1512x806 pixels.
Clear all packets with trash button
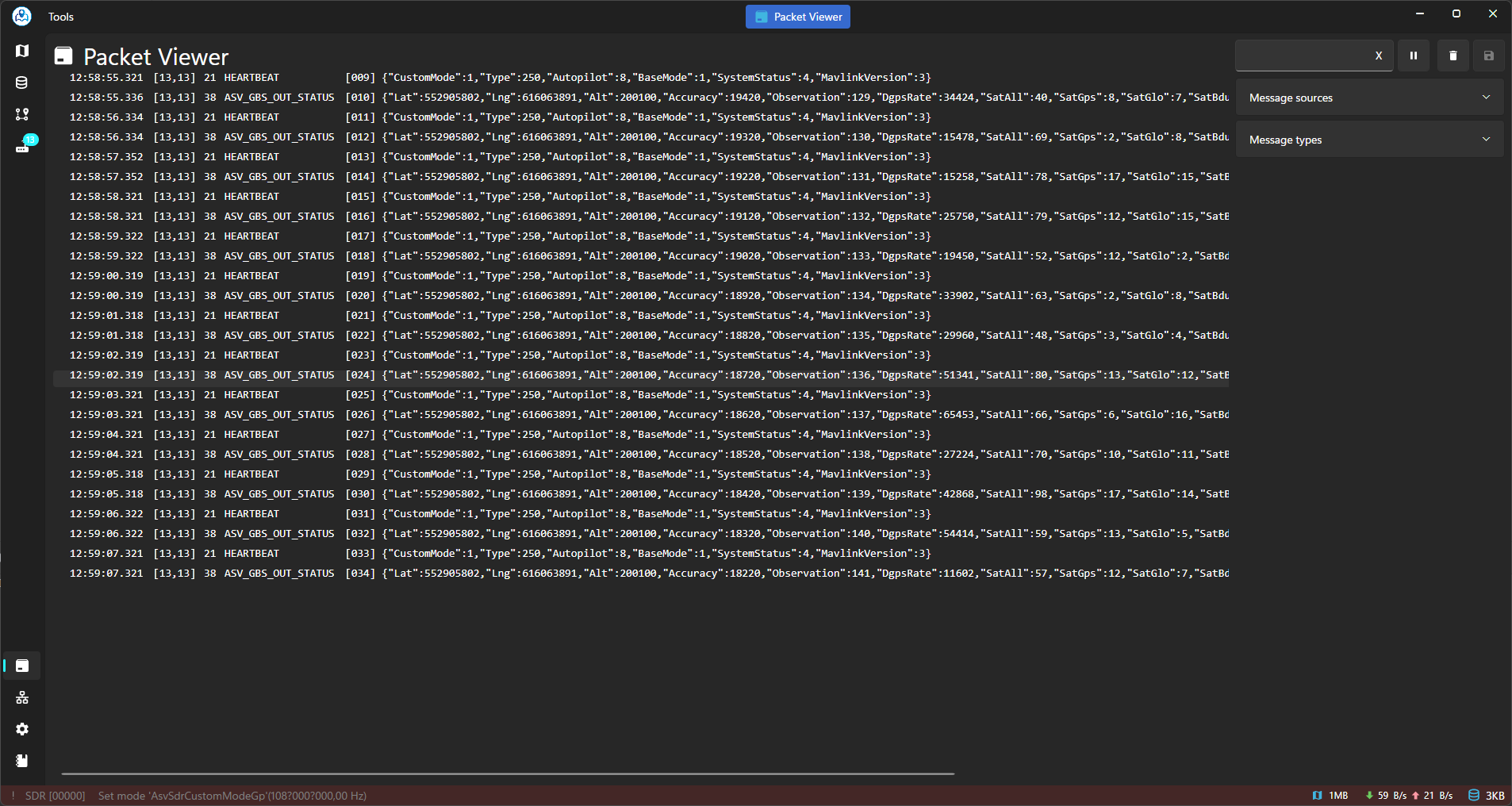tap(1453, 56)
